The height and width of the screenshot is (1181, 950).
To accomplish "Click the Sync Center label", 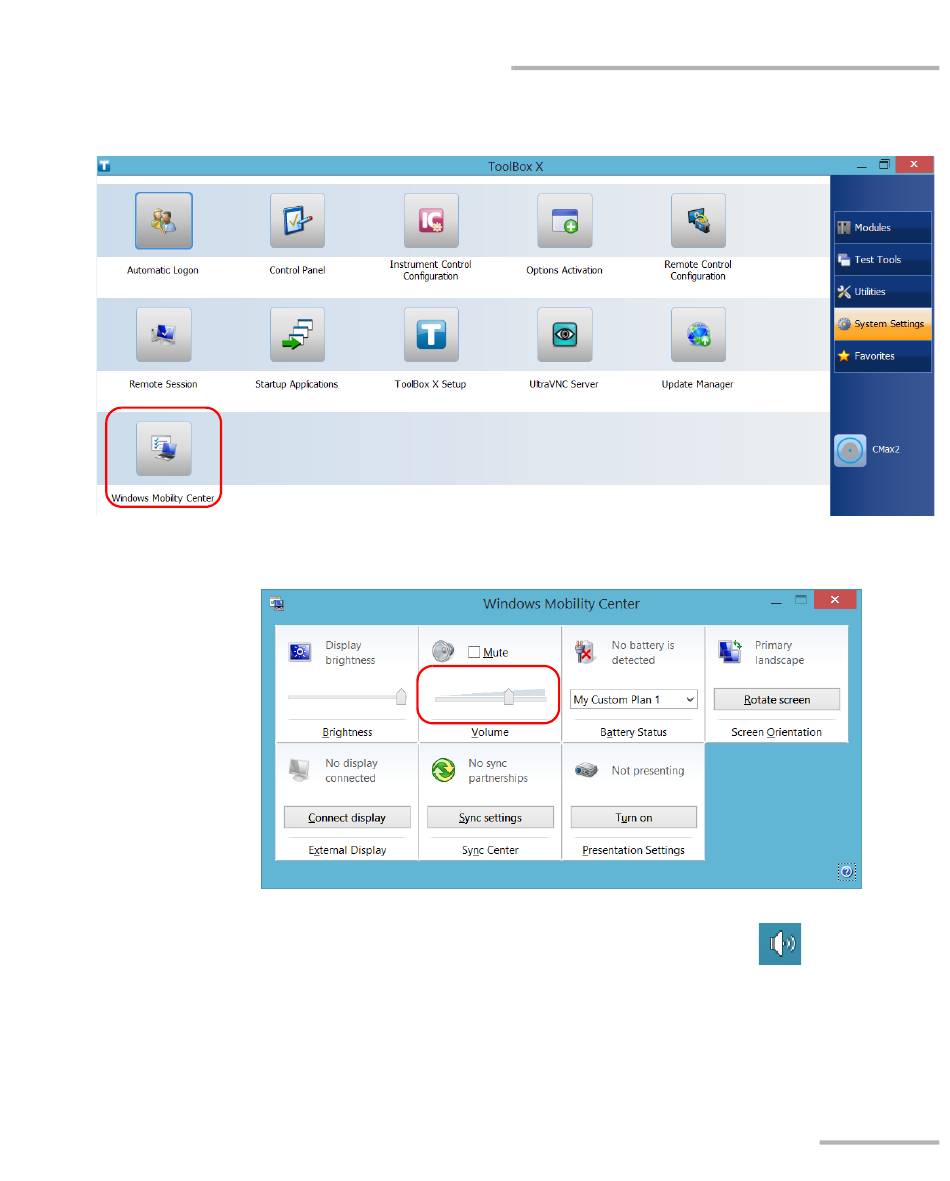I will (490, 850).
